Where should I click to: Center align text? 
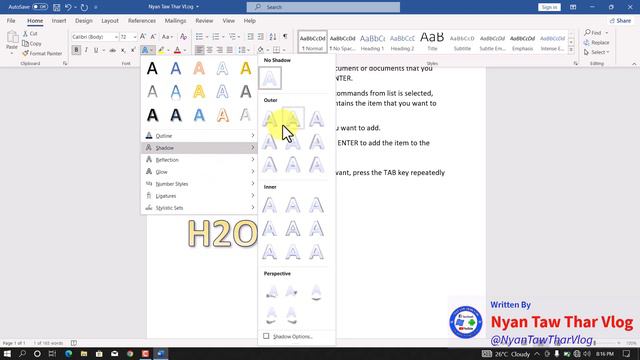(x=209, y=50)
